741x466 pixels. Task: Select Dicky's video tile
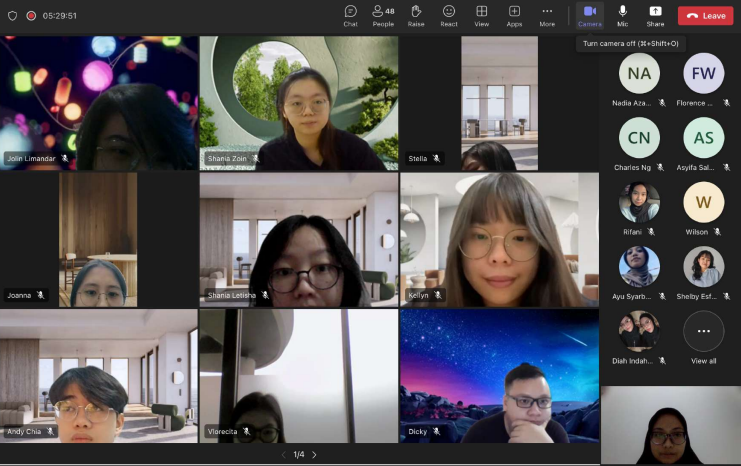(x=499, y=376)
